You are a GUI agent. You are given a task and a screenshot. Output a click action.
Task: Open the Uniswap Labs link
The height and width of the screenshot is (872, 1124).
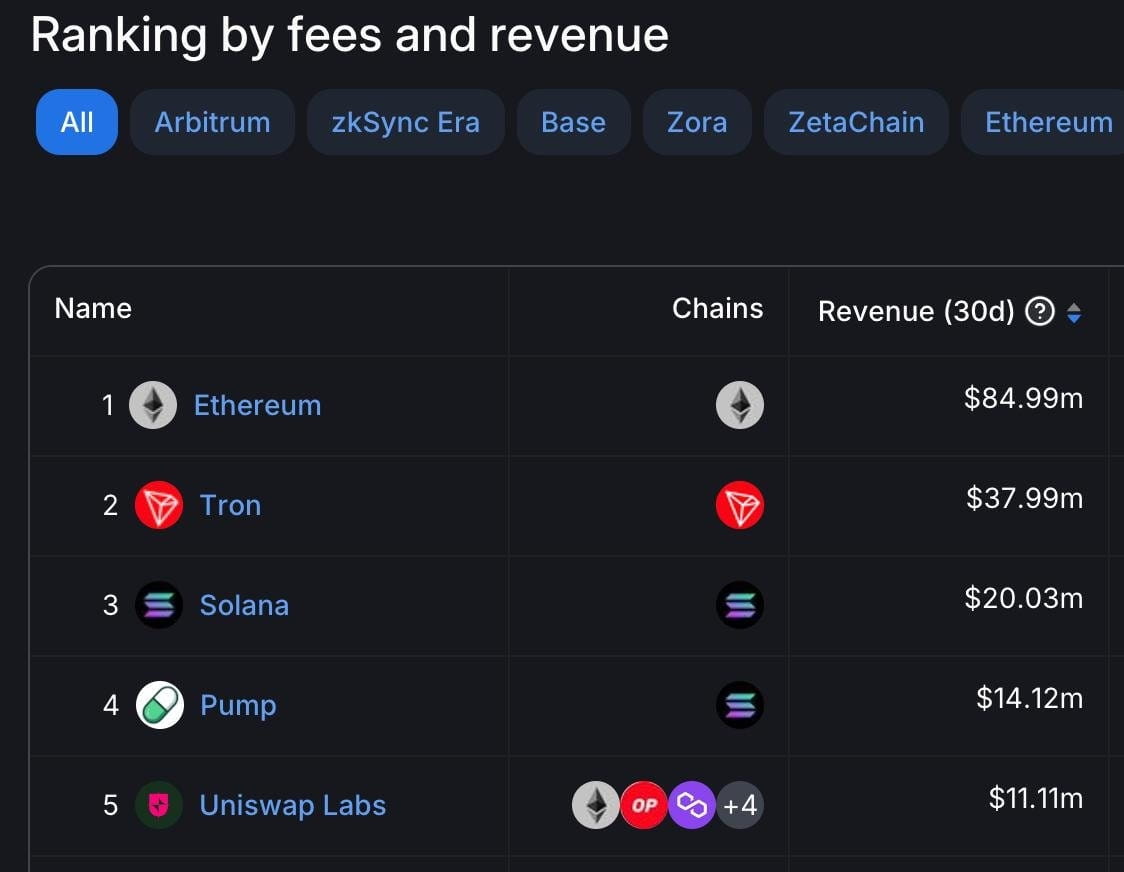pos(292,805)
